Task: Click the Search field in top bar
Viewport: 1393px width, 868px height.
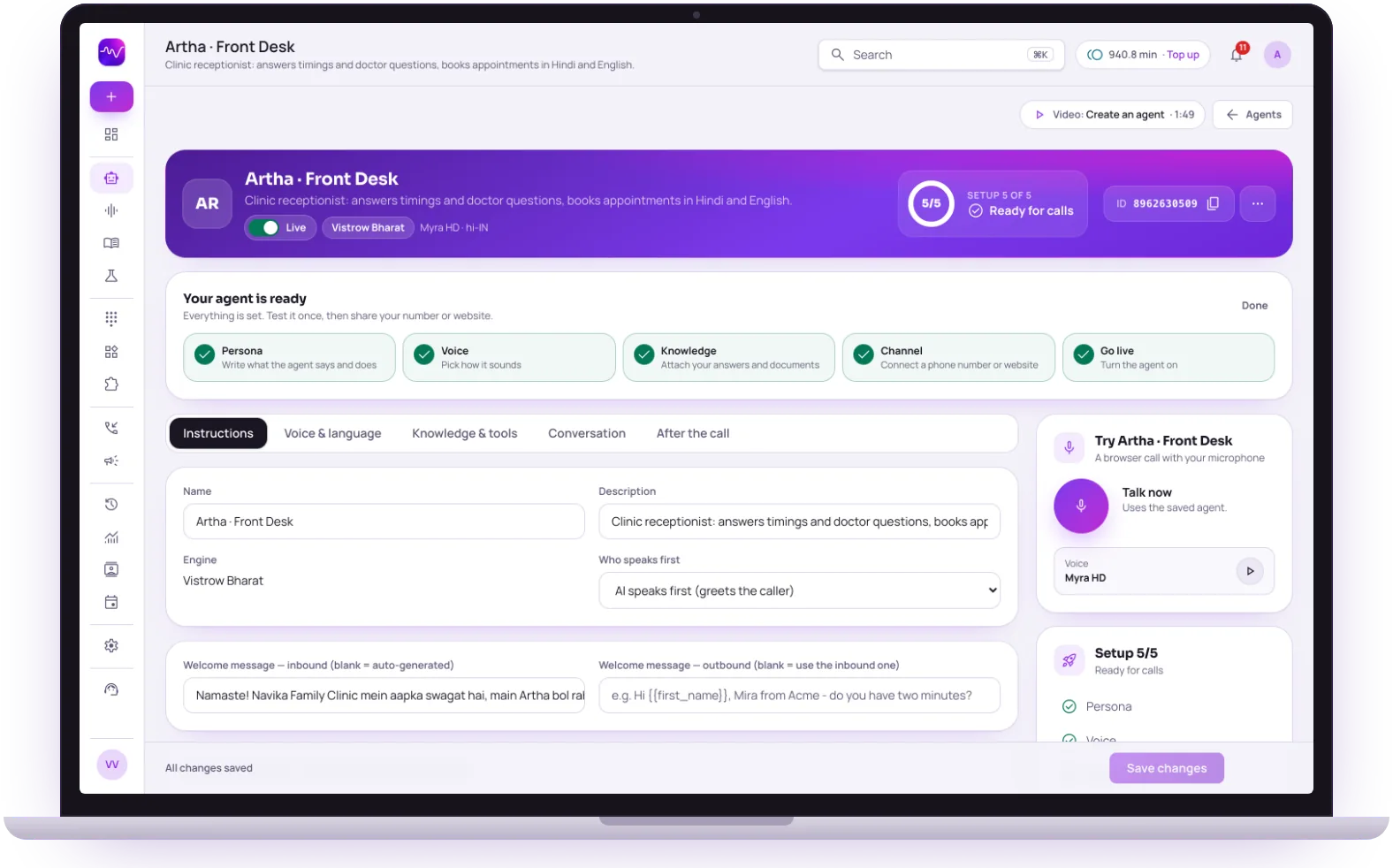Action: [x=941, y=55]
